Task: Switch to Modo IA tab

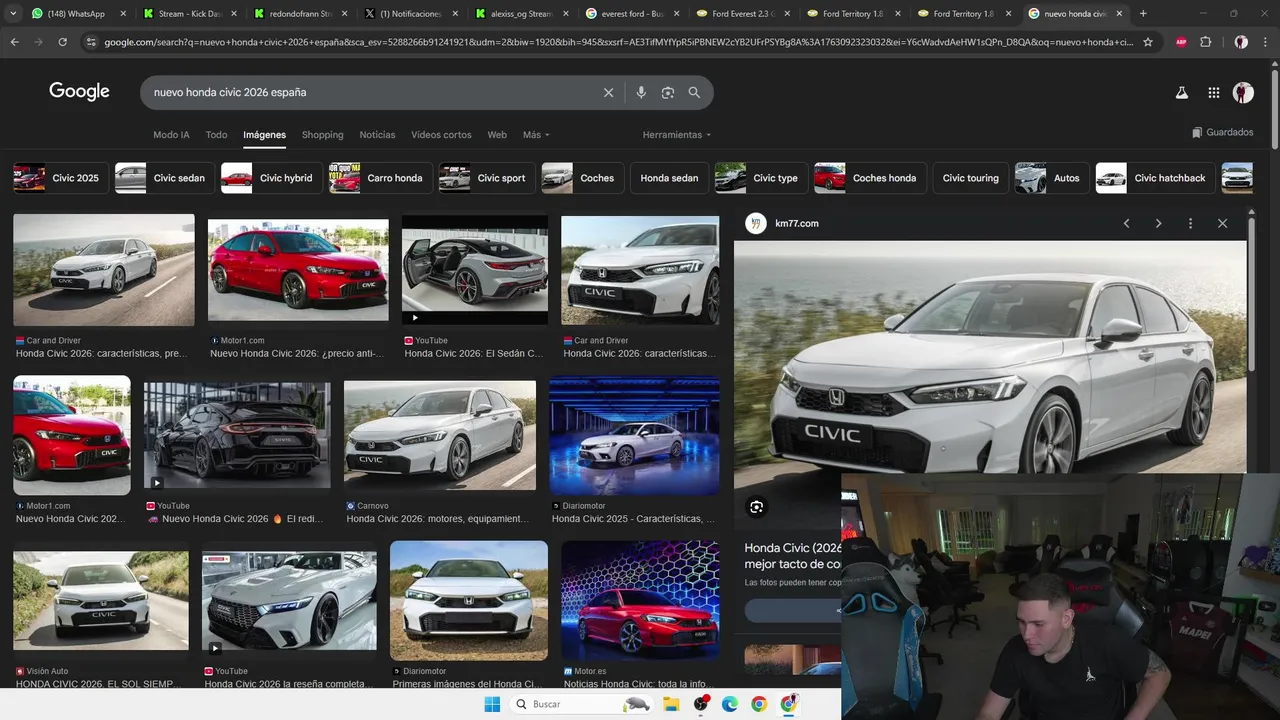Action: 171,135
